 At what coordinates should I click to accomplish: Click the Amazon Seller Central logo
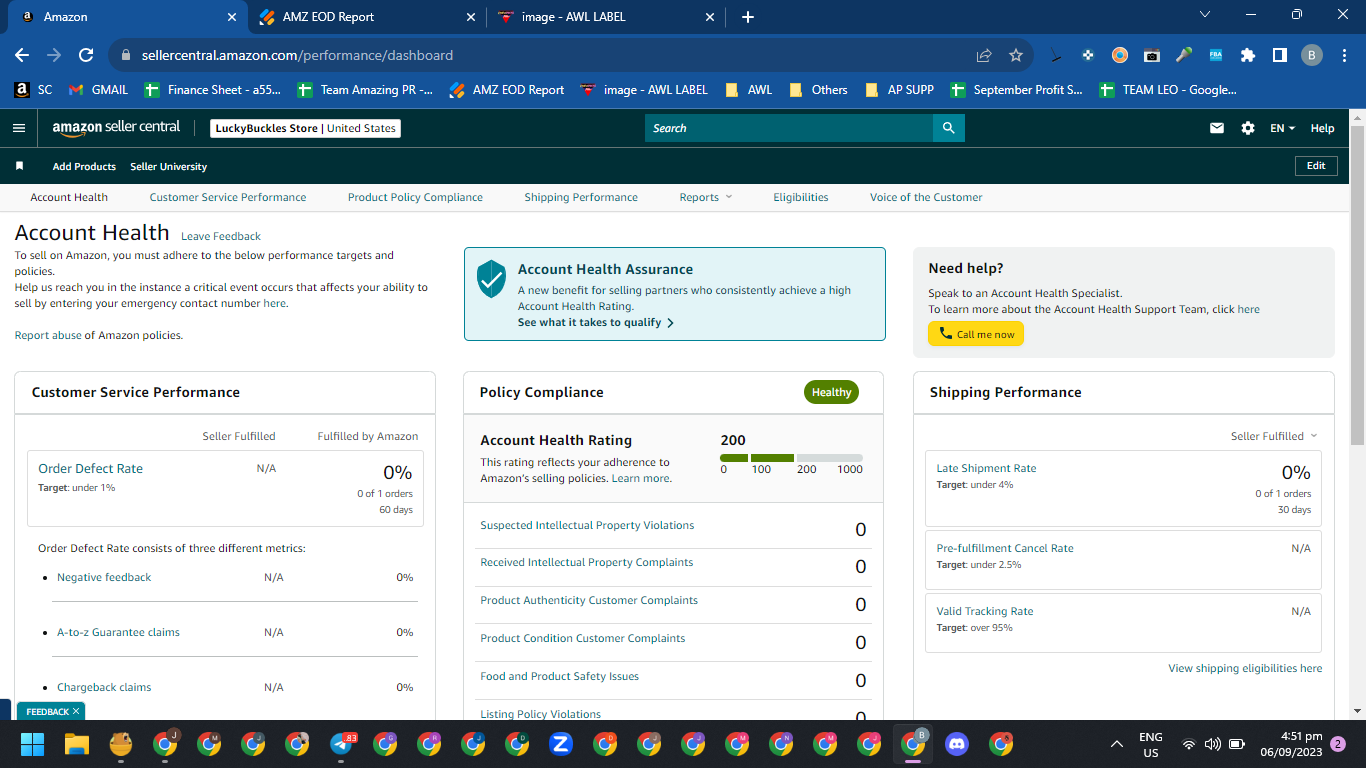pyautogui.click(x=117, y=128)
